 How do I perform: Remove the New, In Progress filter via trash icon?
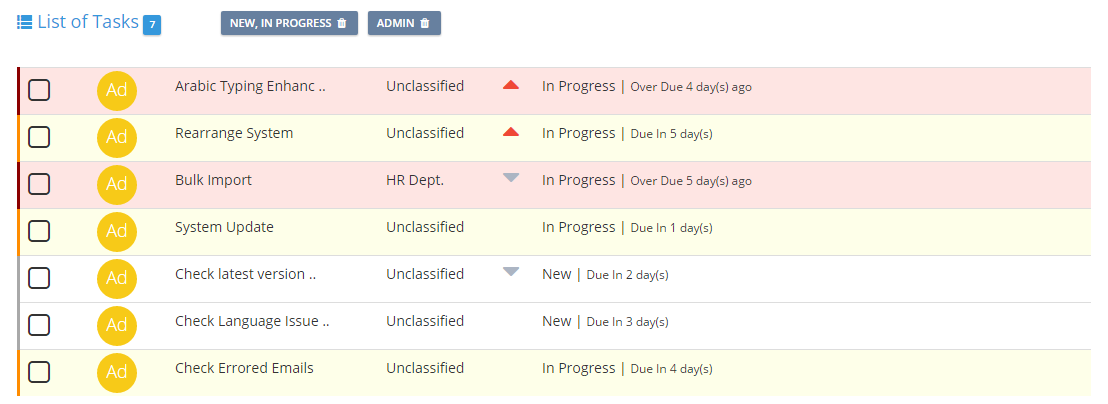[342, 23]
